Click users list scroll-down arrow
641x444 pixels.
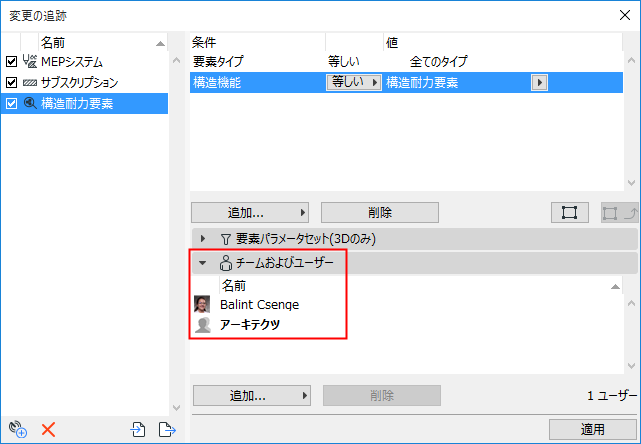coord(631,366)
